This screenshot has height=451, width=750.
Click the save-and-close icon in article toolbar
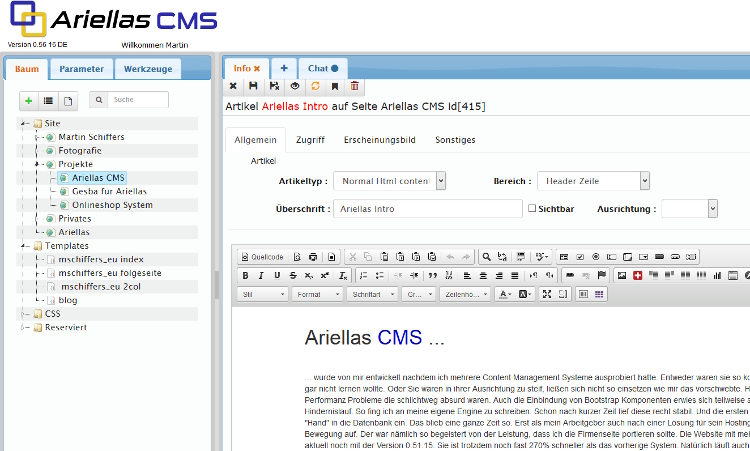tap(274, 86)
